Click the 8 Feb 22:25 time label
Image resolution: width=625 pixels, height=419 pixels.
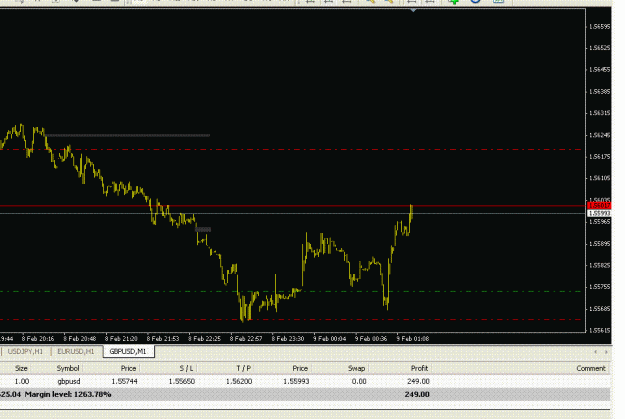pos(204,338)
